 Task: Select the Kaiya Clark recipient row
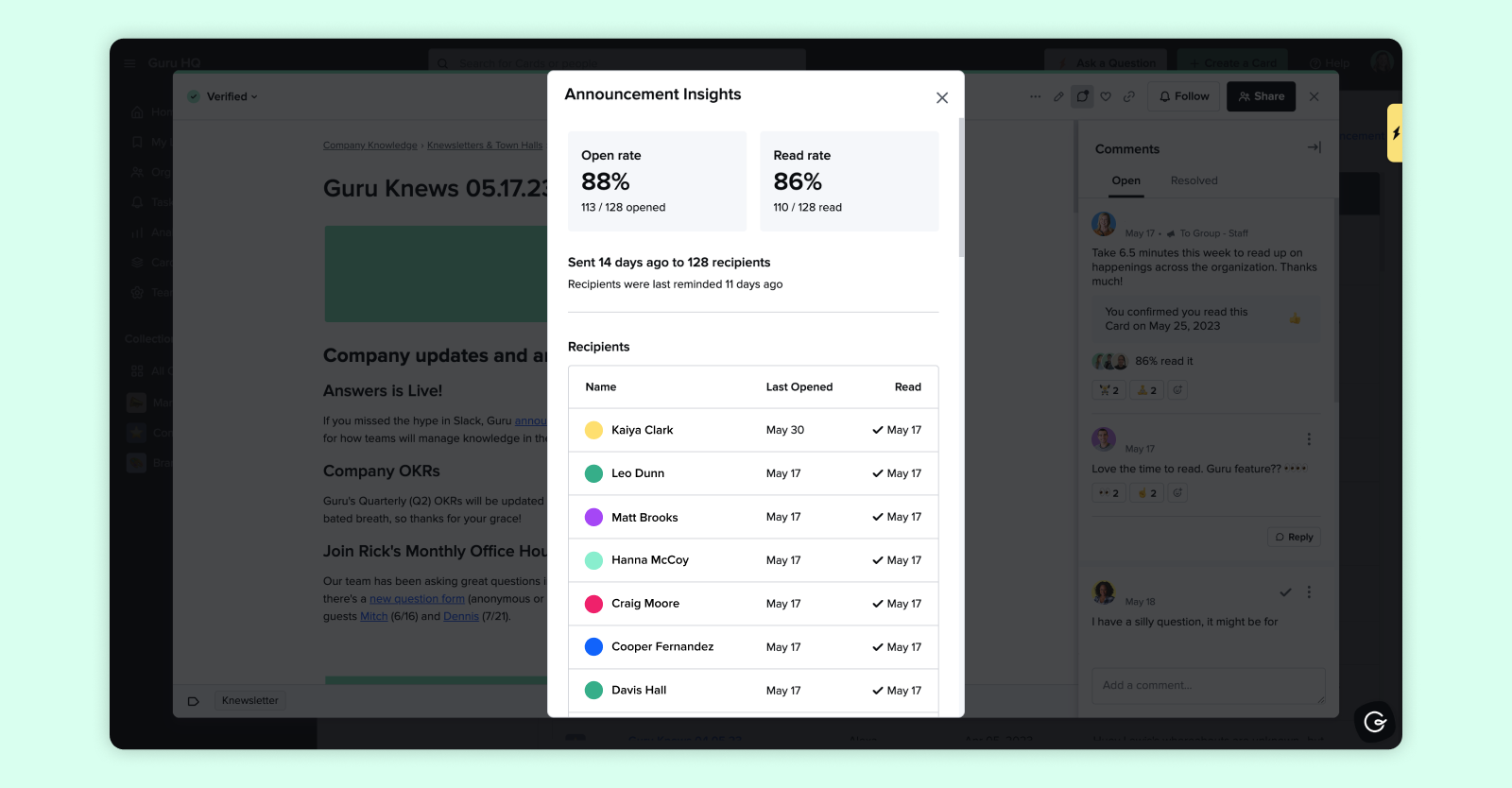coord(753,430)
